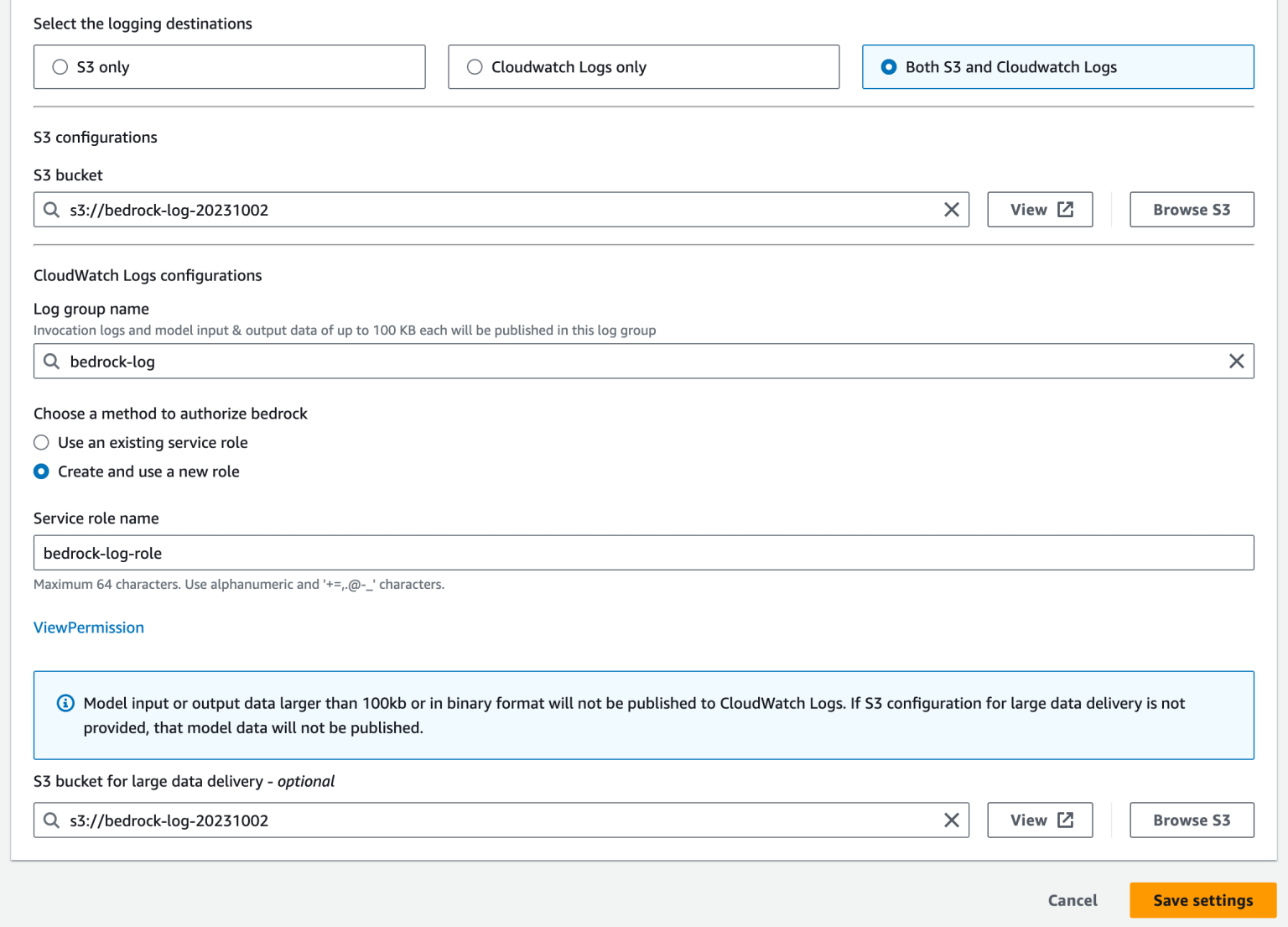Click the info icon in the 100kb notice banner
Viewport: 1288px width, 927px height.
(65, 703)
